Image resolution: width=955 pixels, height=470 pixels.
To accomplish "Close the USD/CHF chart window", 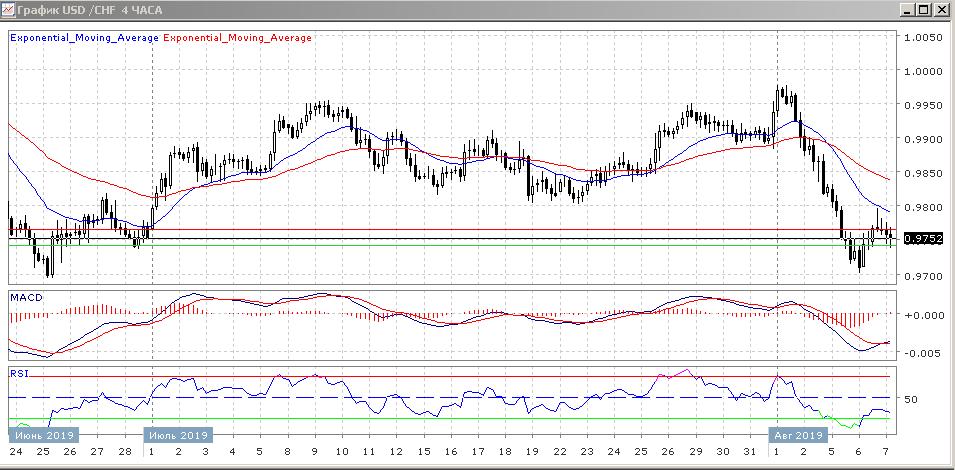I will click(942, 11).
